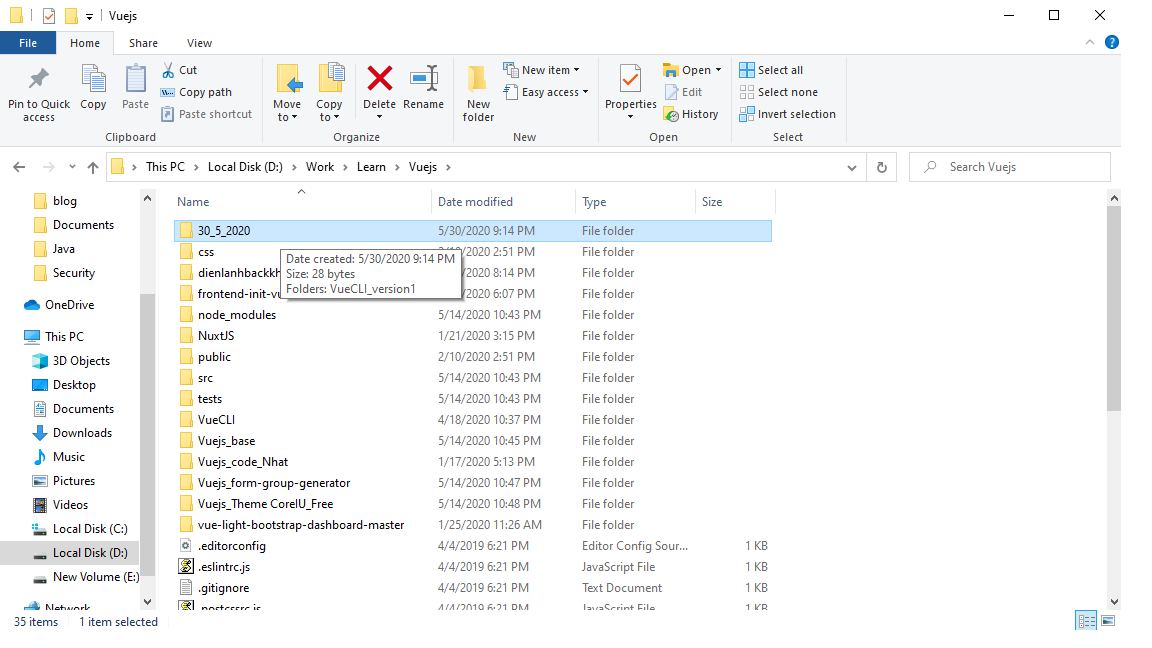Select the node_modules folder

click(473, 314)
